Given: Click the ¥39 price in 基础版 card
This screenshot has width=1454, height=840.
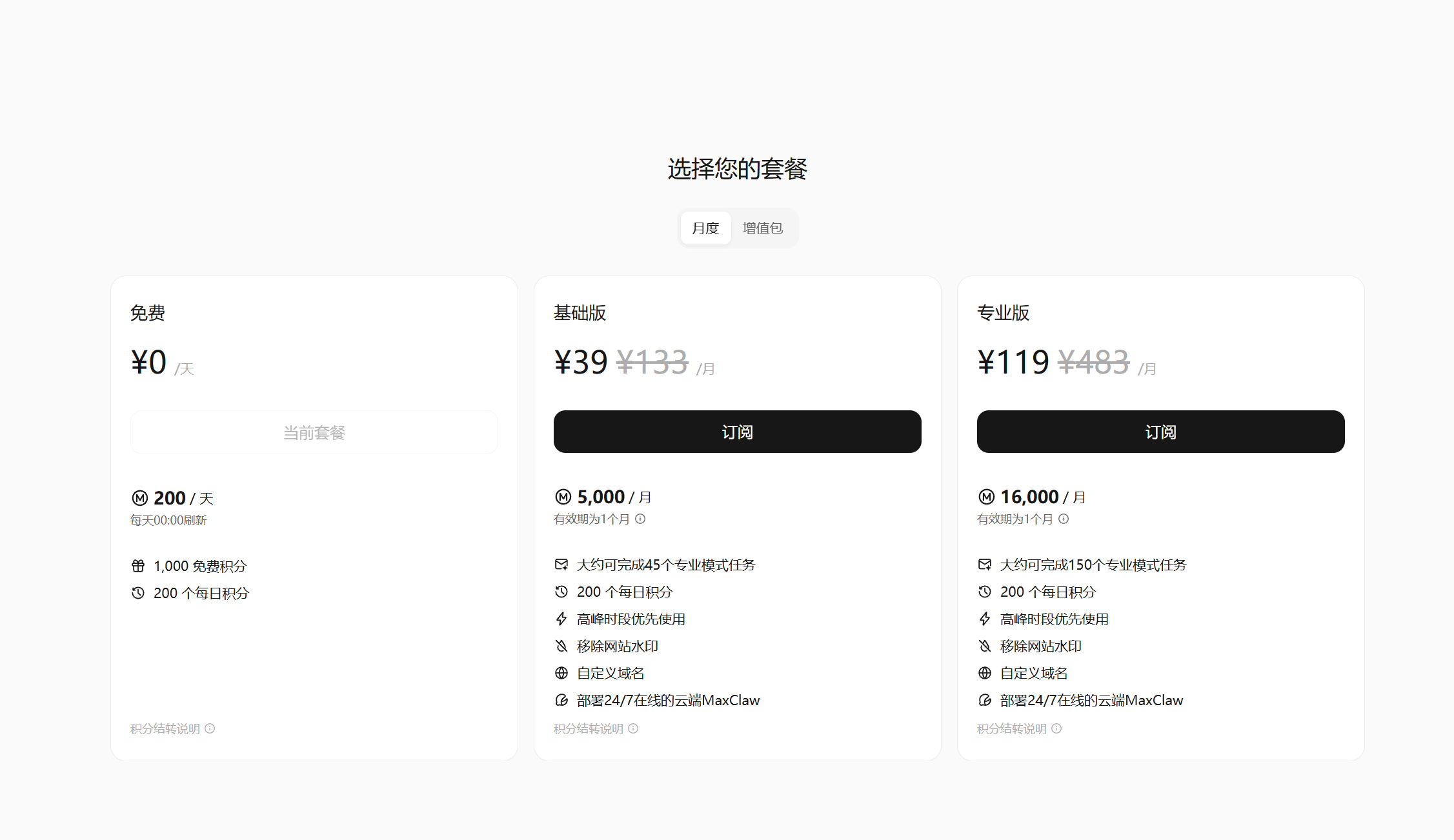Looking at the screenshot, I should pos(581,362).
